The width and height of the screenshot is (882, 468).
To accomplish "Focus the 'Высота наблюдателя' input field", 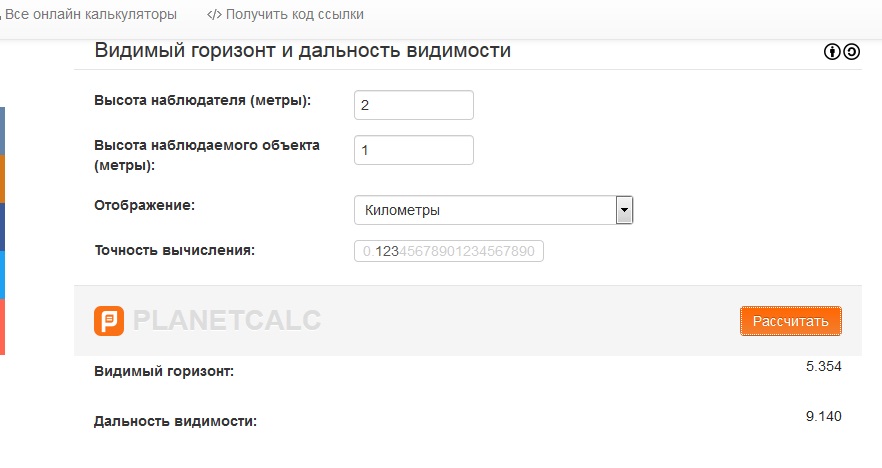I will [414, 105].
